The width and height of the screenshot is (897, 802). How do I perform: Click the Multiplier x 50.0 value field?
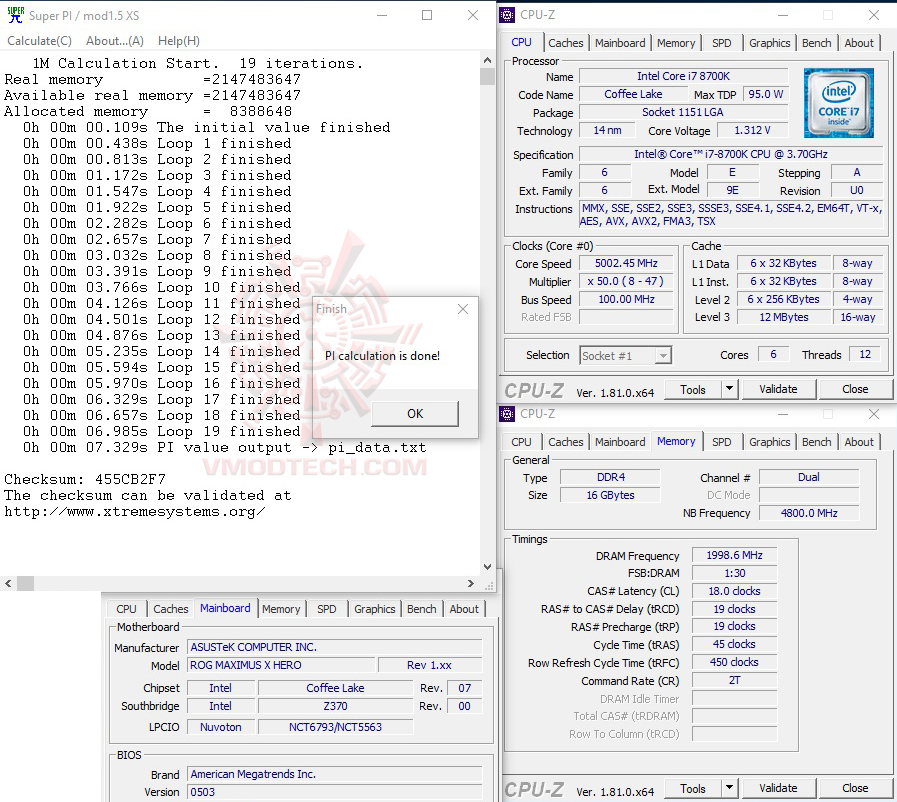tap(626, 281)
